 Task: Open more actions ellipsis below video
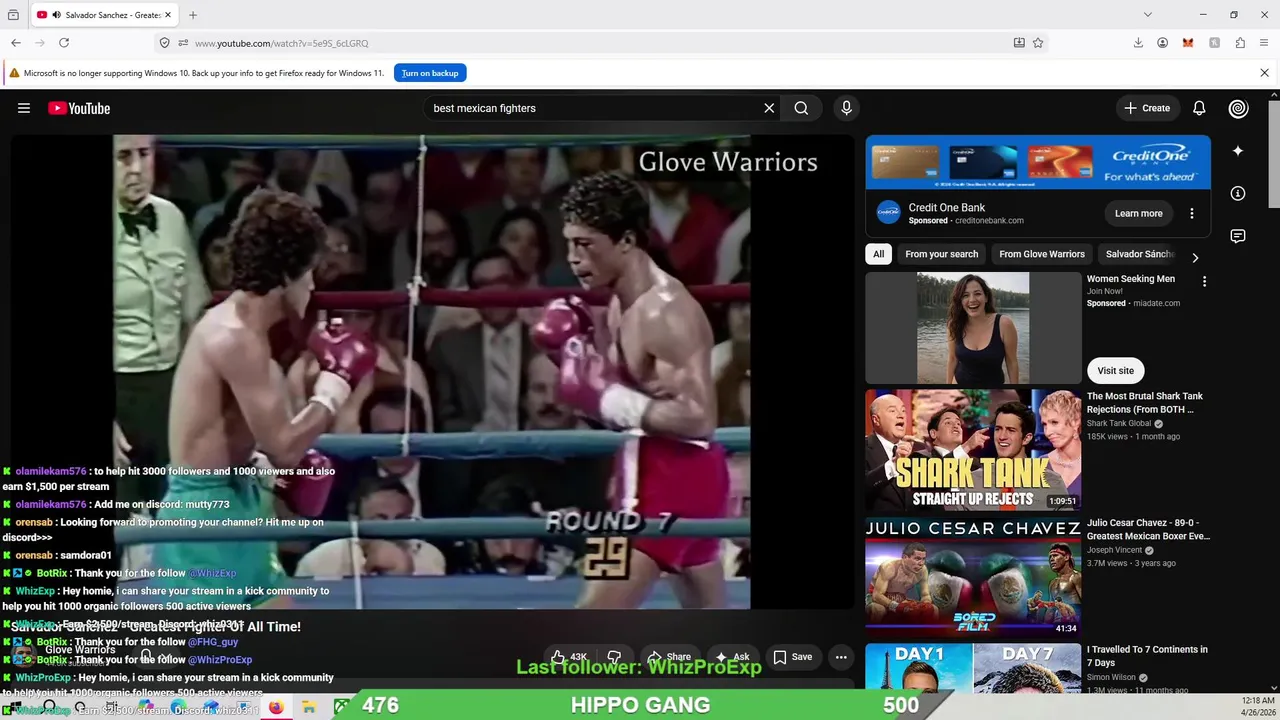pyautogui.click(x=841, y=657)
